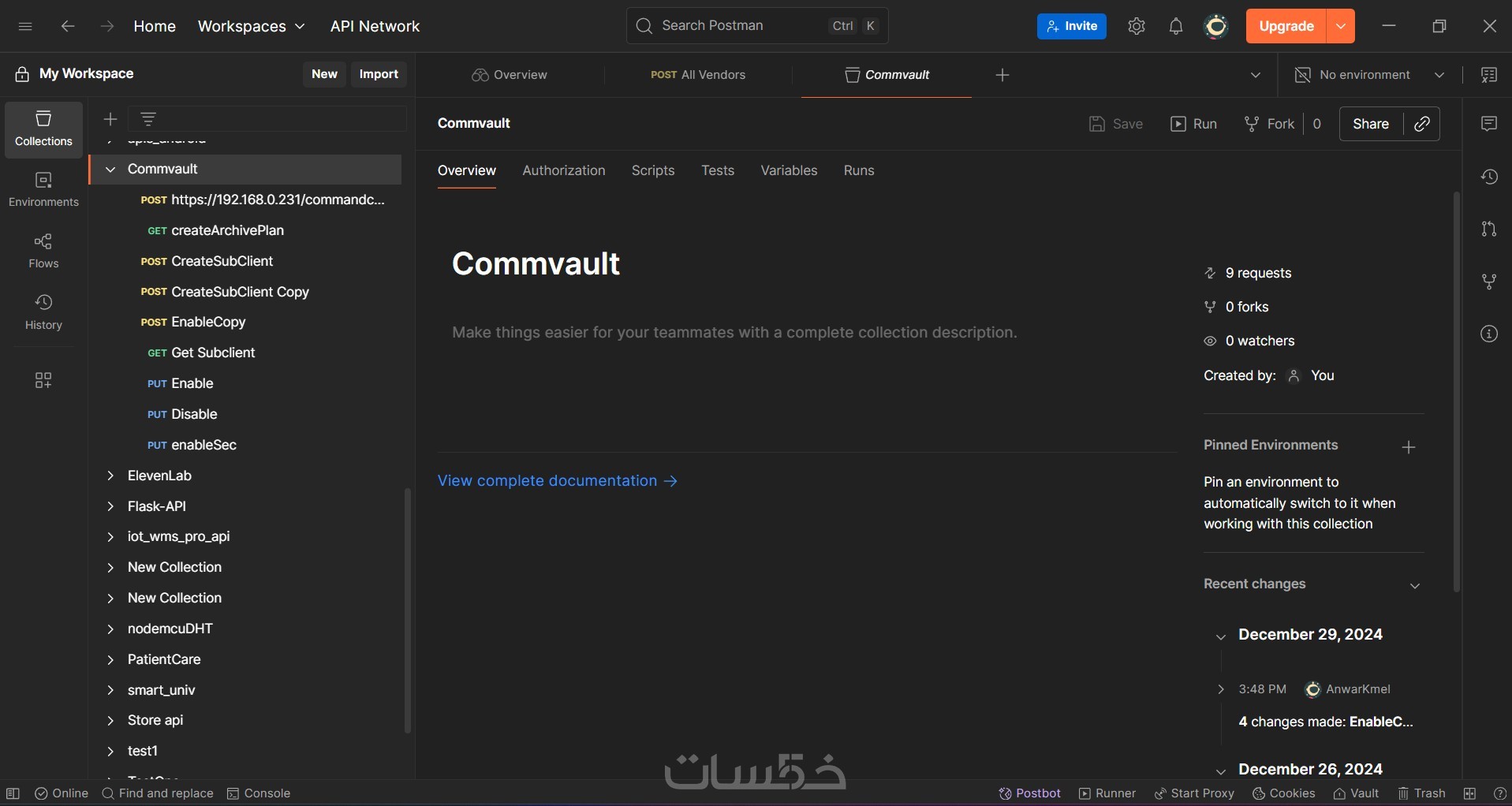Add a pinned environment with plus icon
Image resolution: width=1512 pixels, height=806 pixels.
(x=1409, y=447)
